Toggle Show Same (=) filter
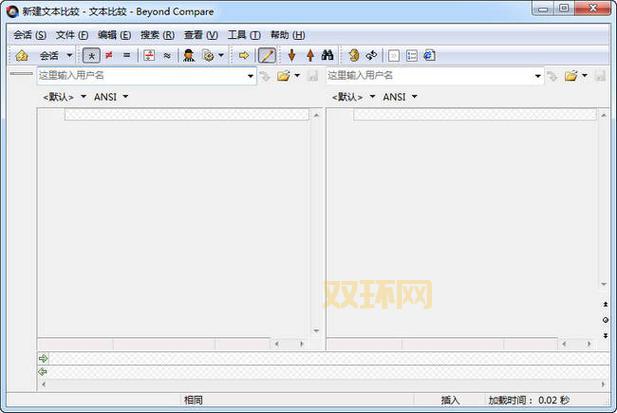The image size is (617, 413). pyautogui.click(x=127, y=55)
